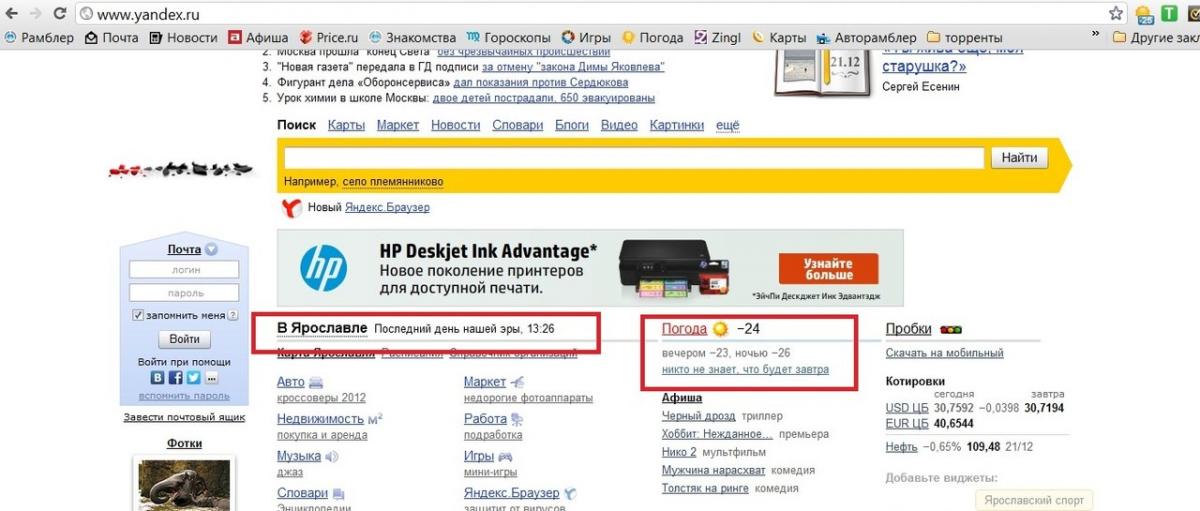The height and width of the screenshot is (511, 1200).
Task: Click the chair icon next to Работа
Action: (x=516, y=420)
